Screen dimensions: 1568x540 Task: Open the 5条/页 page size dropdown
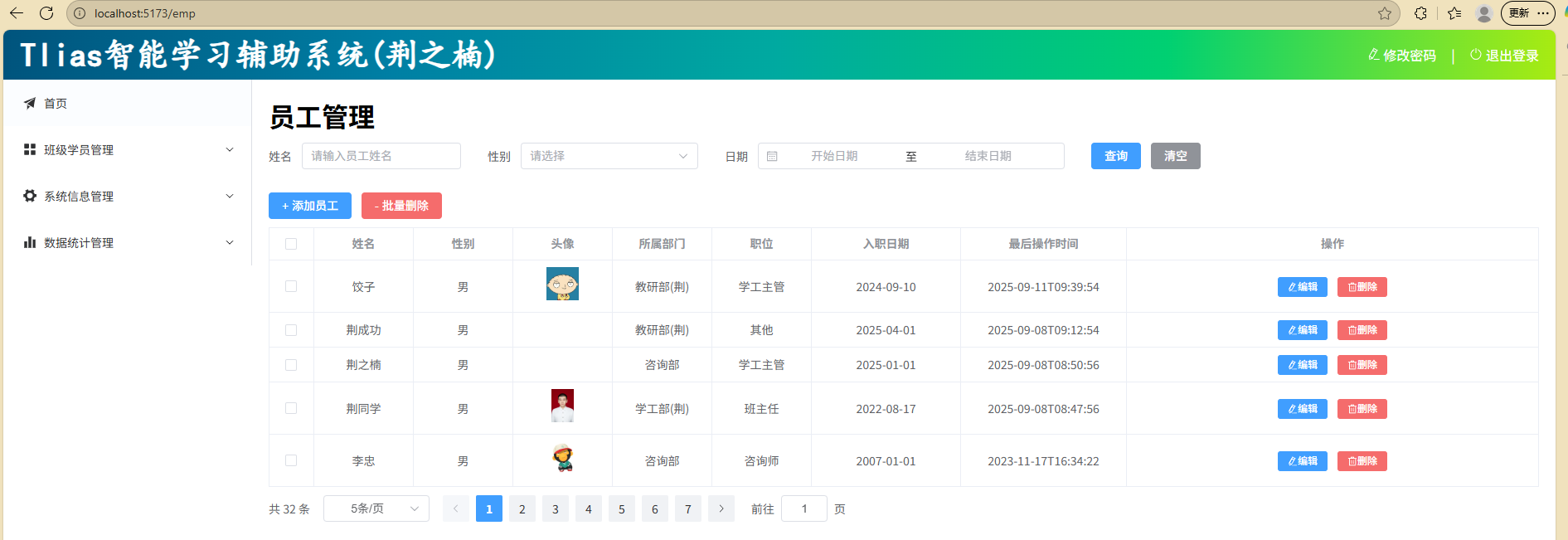tap(376, 508)
